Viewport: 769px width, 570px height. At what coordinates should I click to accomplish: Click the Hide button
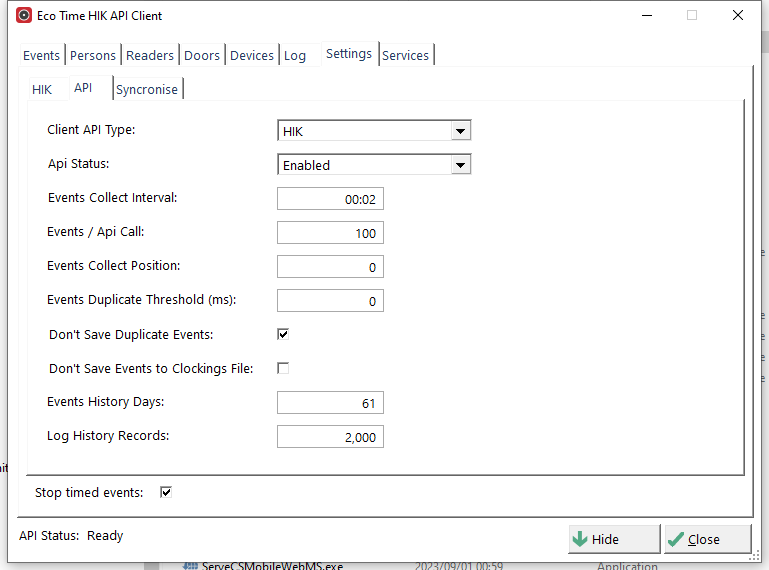pyautogui.click(x=614, y=539)
